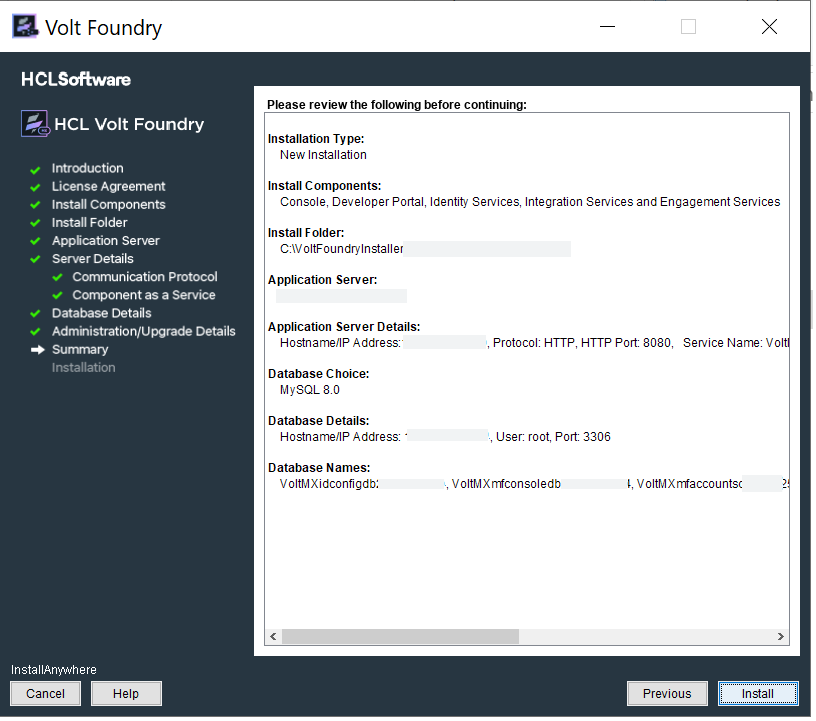Click the green checkmark beside Introduction
Image resolution: width=816 pixels, height=721 pixels.
tap(35, 169)
